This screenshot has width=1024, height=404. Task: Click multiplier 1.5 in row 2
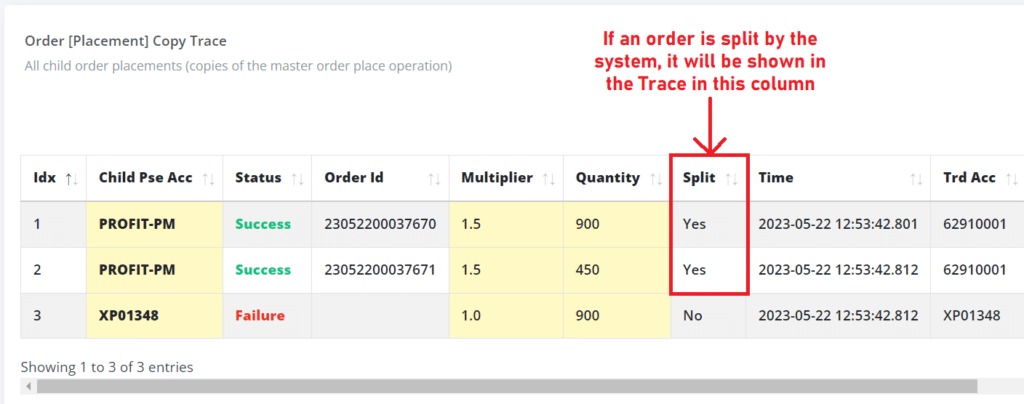506,270
